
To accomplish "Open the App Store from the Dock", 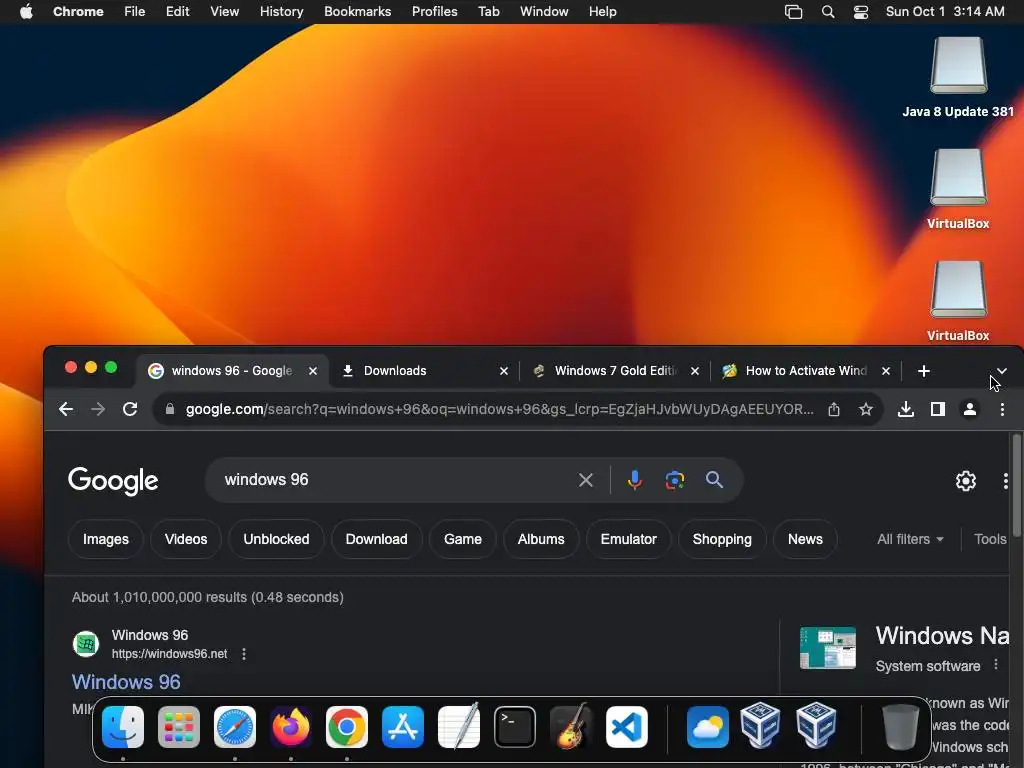I will [403, 727].
